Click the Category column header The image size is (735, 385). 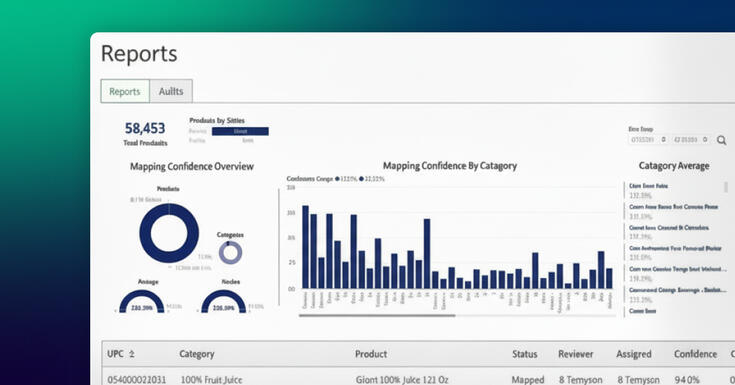click(196, 354)
